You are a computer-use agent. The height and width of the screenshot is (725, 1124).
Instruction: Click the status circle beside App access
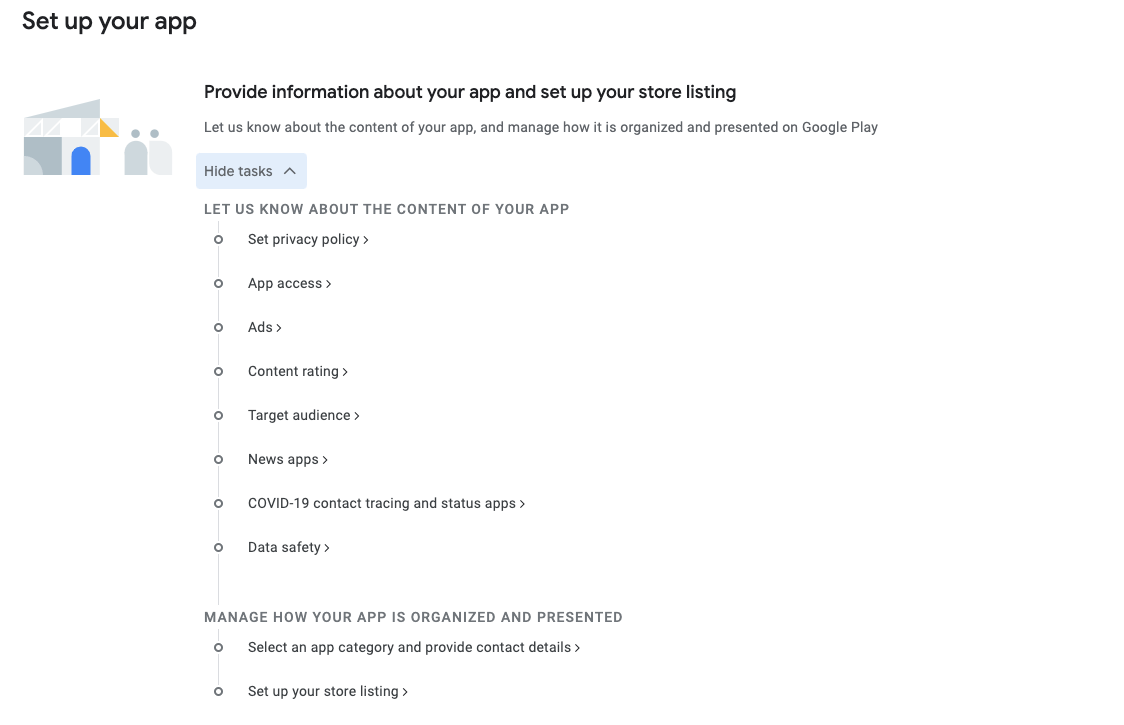[218, 284]
